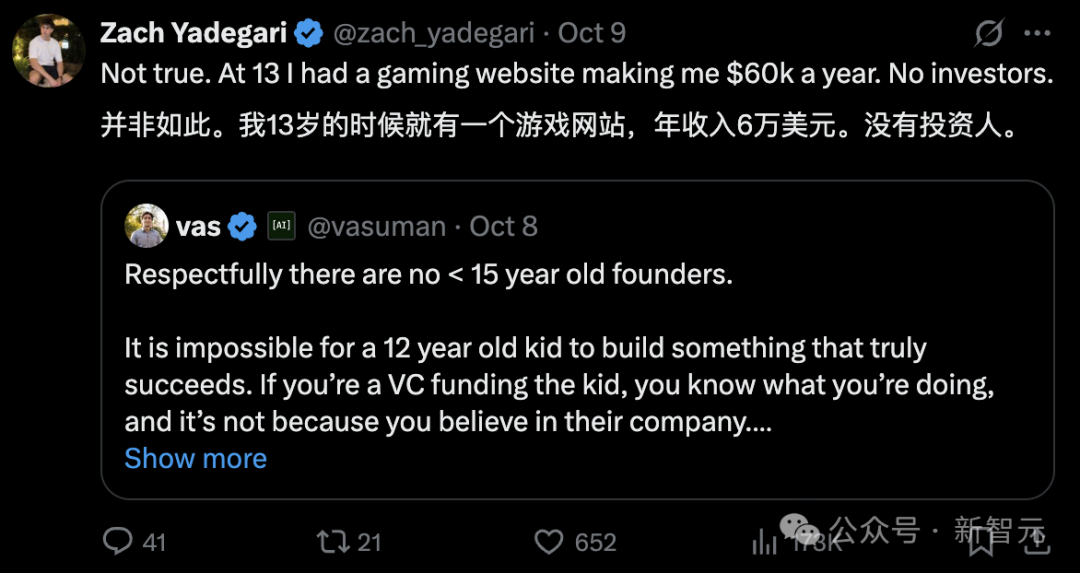This screenshot has width=1080, height=573.
Task: Click the @zach_yadegari handle
Action: (x=435, y=33)
